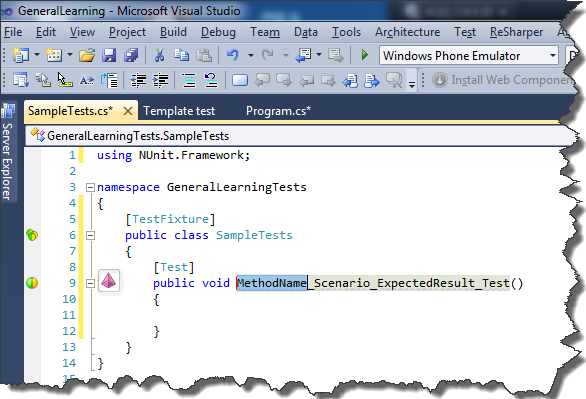Open the ReSharper menu
The height and width of the screenshot is (399, 586).
[x=516, y=33]
